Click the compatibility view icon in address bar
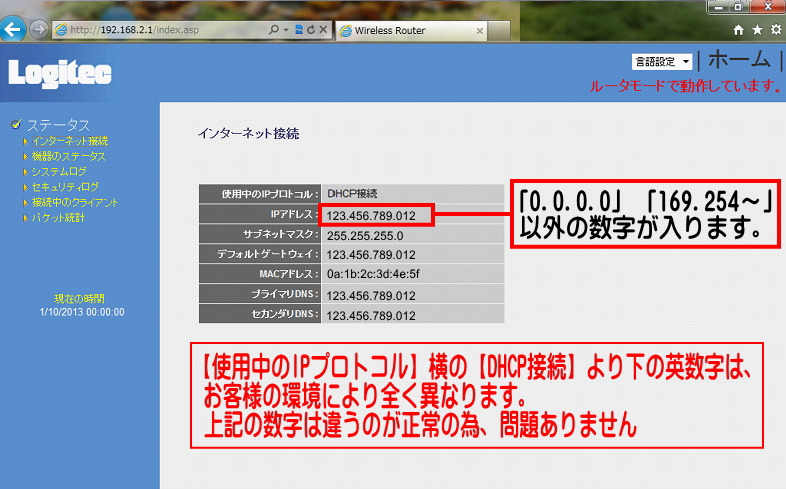Screen dimensions: 786x489 (x=298, y=31)
